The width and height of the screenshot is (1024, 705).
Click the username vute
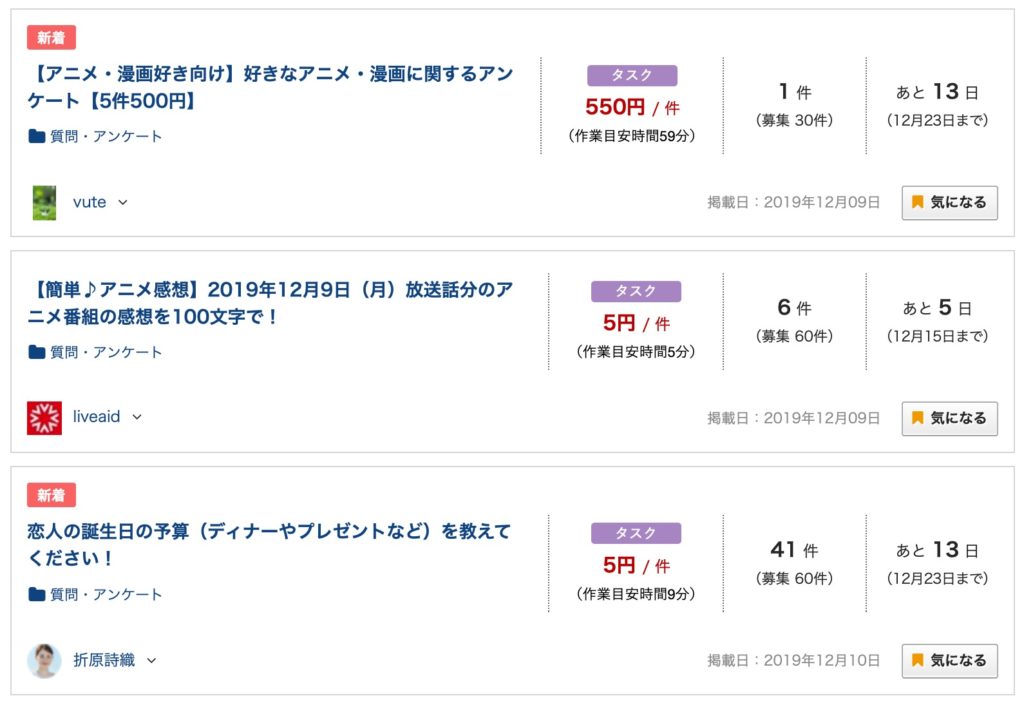(89, 202)
